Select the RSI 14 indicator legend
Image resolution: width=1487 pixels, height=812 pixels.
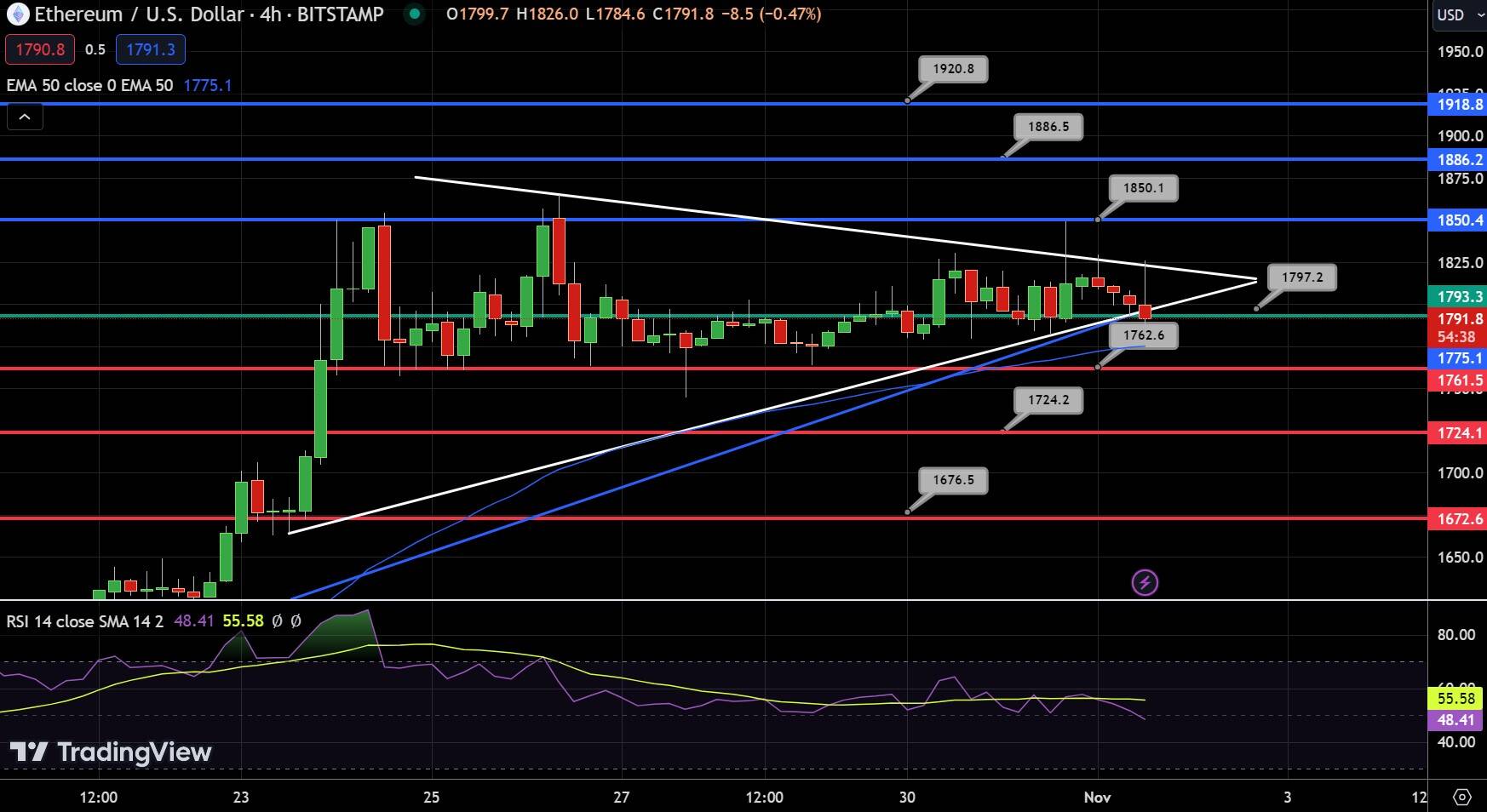84,621
